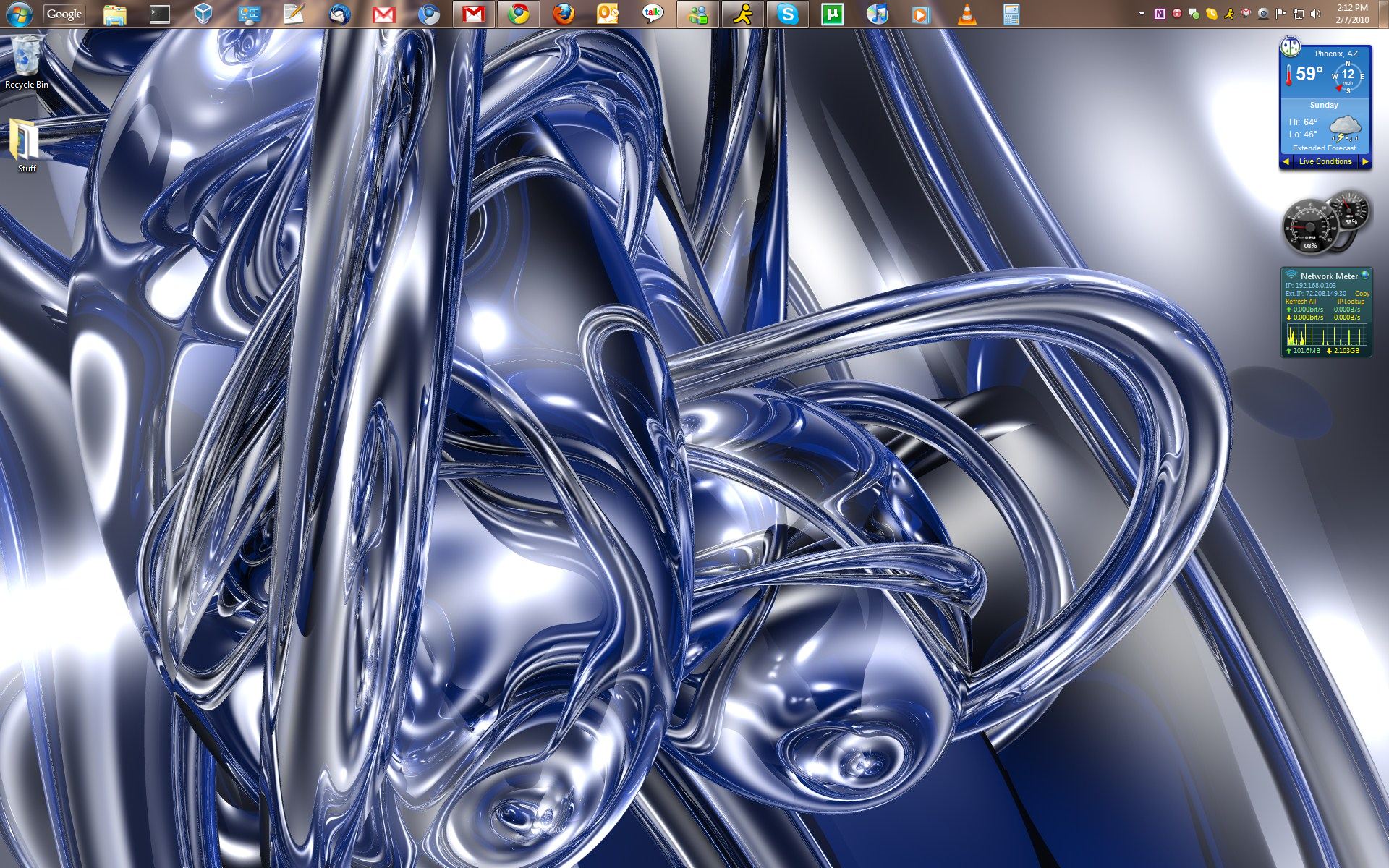This screenshot has width=1389, height=868.
Task: Click IP Lookup in Network Meter
Action: (x=1351, y=302)
